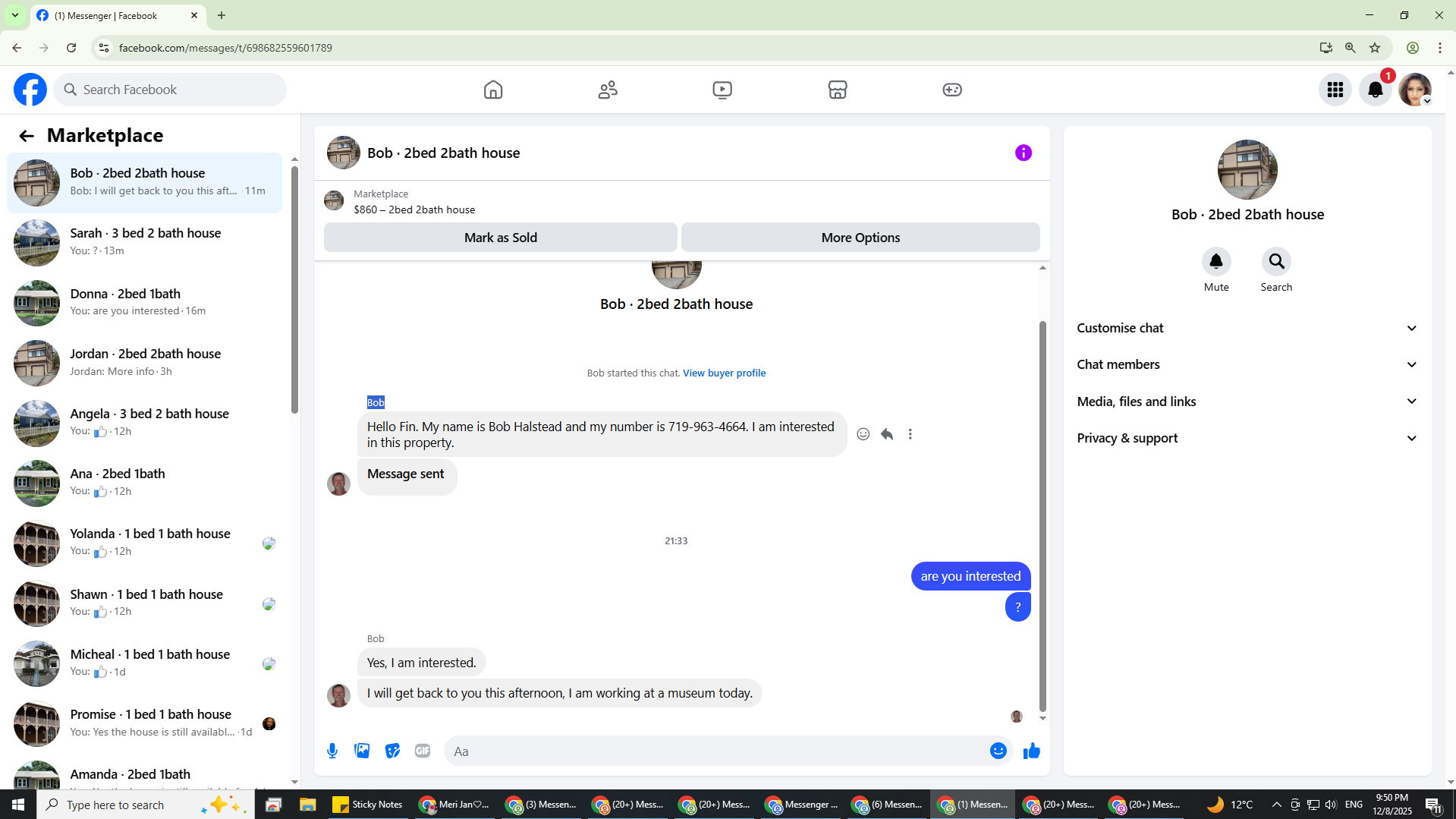
Task: Open Yolanda 1 bed 1 bath house chat
Action: tap(144, 543)
